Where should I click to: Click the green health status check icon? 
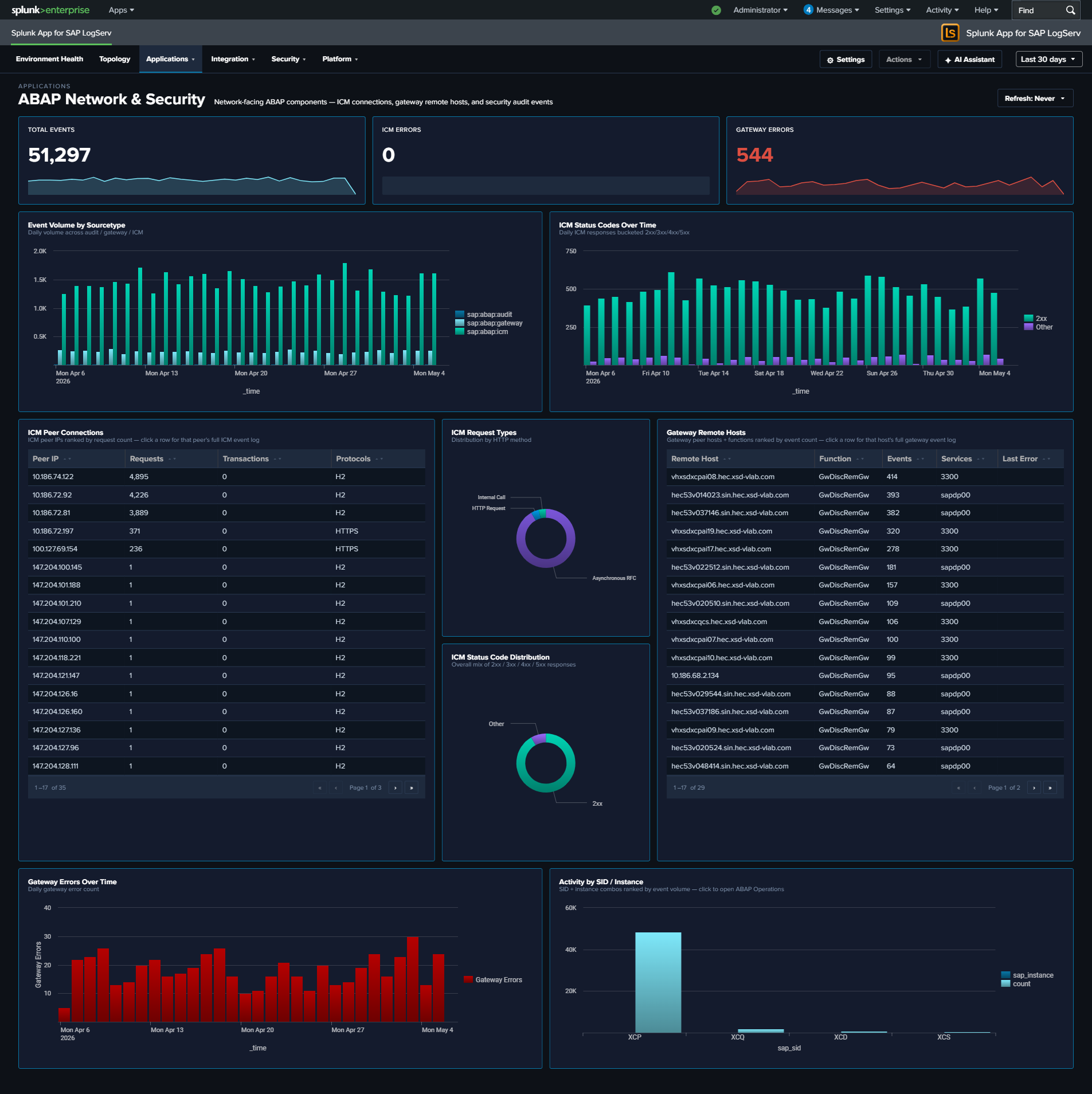coord(716,10)
